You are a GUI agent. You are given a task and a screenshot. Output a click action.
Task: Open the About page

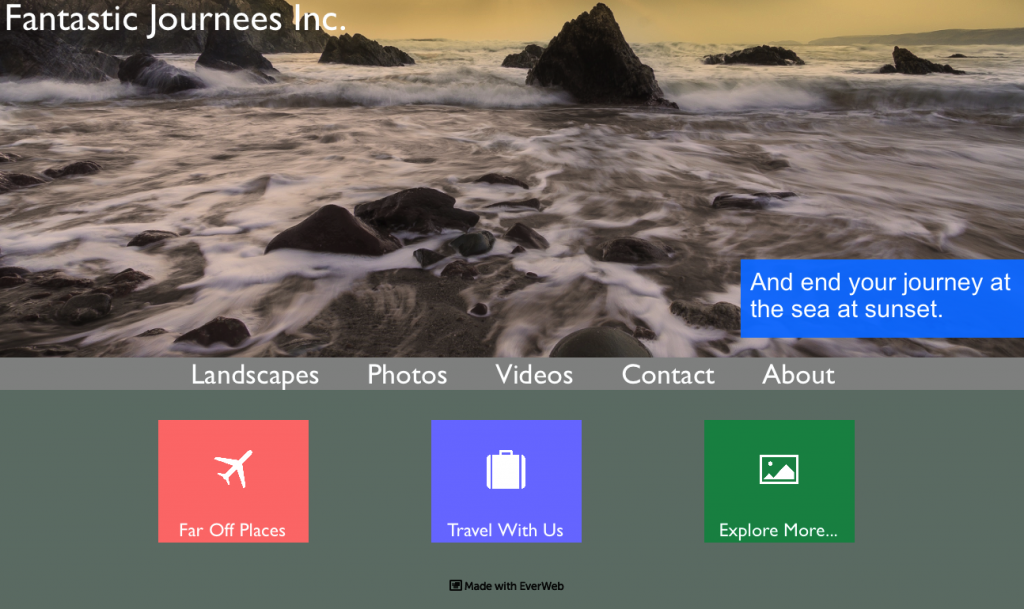798,375
